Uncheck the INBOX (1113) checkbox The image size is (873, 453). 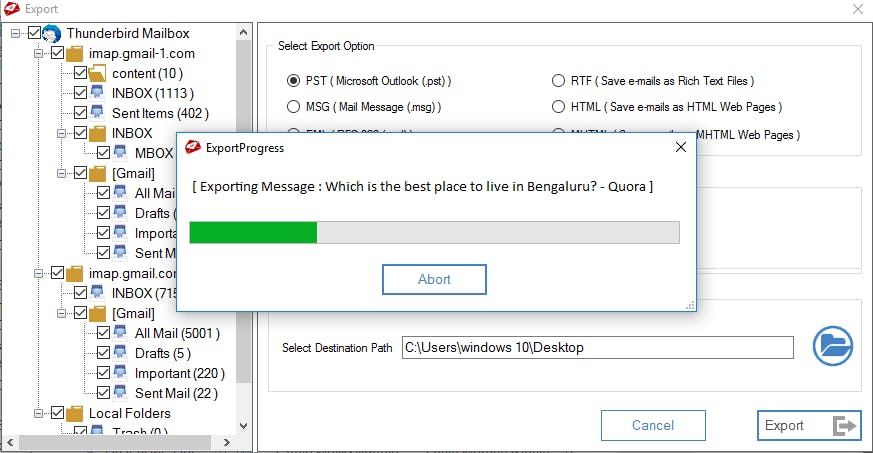click(80, 93)
